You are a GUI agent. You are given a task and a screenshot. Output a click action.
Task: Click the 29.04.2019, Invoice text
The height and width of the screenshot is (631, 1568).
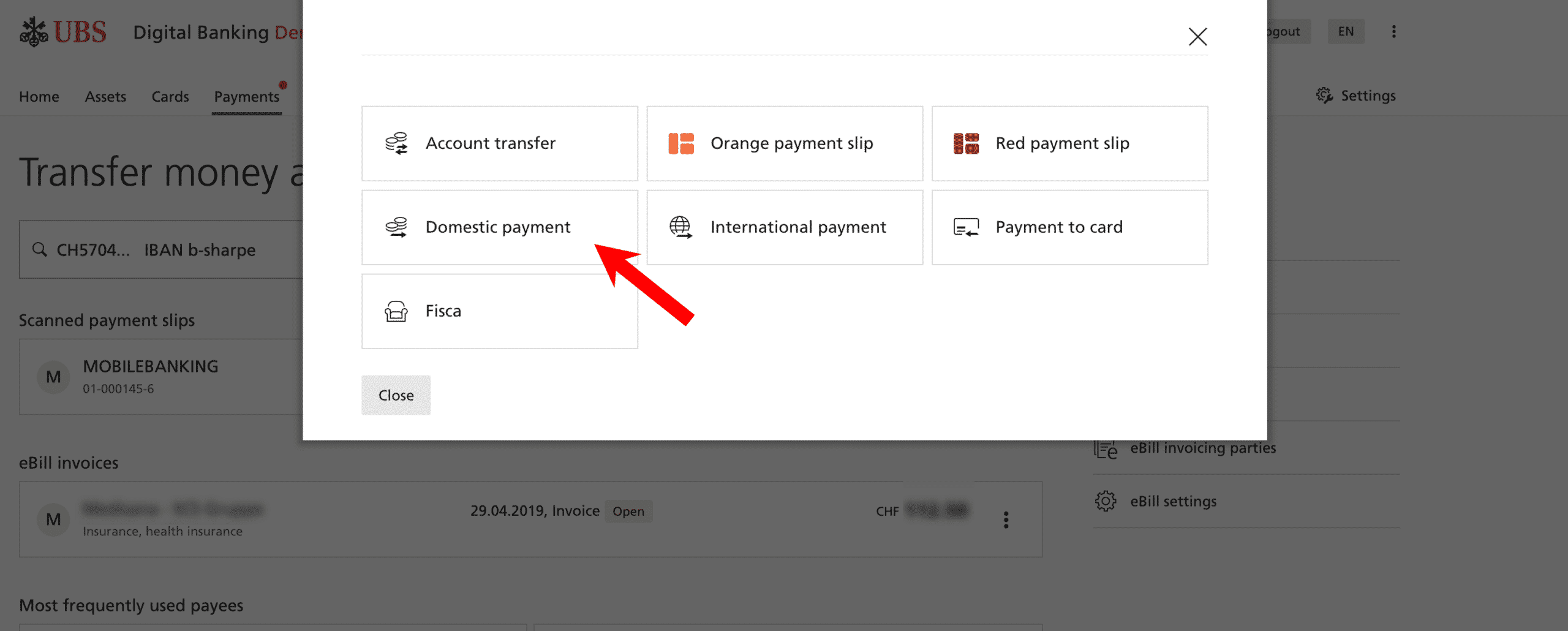click(535, 511)
